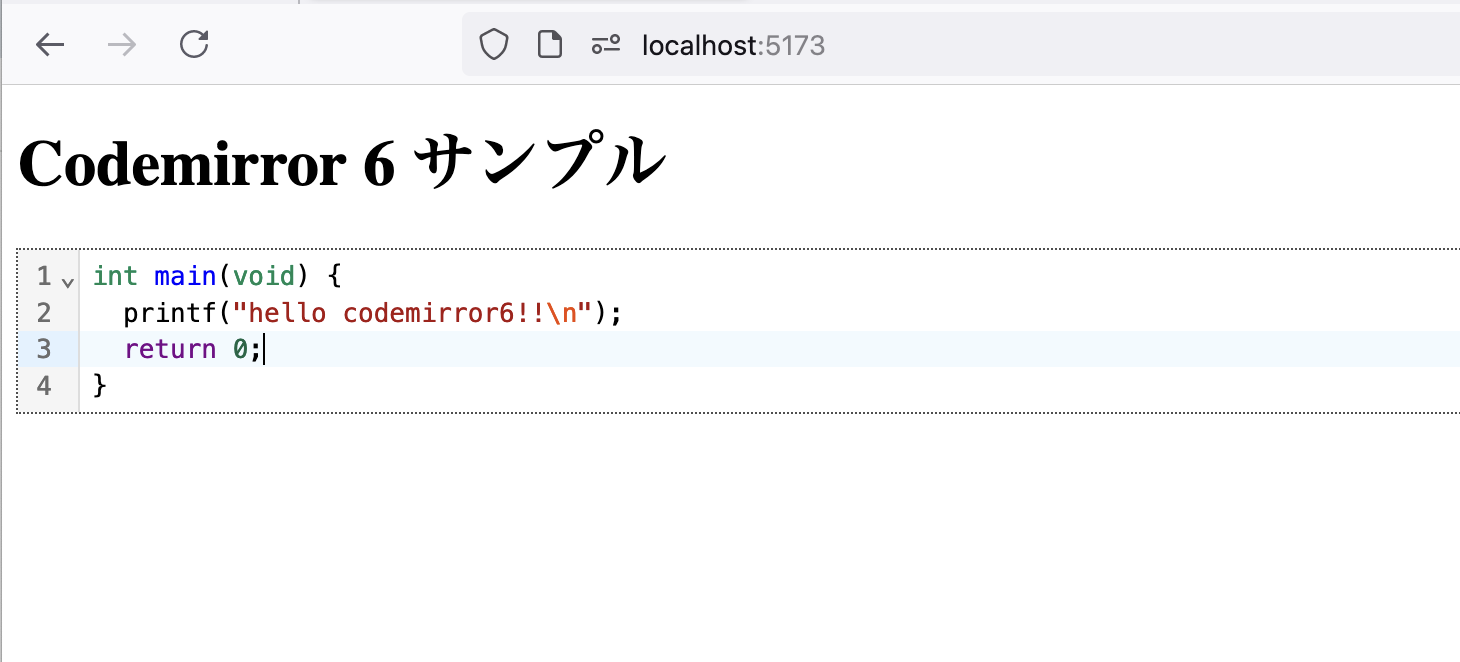Open the page info document icon
The image size is (1460, 662).
(x=549, y=45)
